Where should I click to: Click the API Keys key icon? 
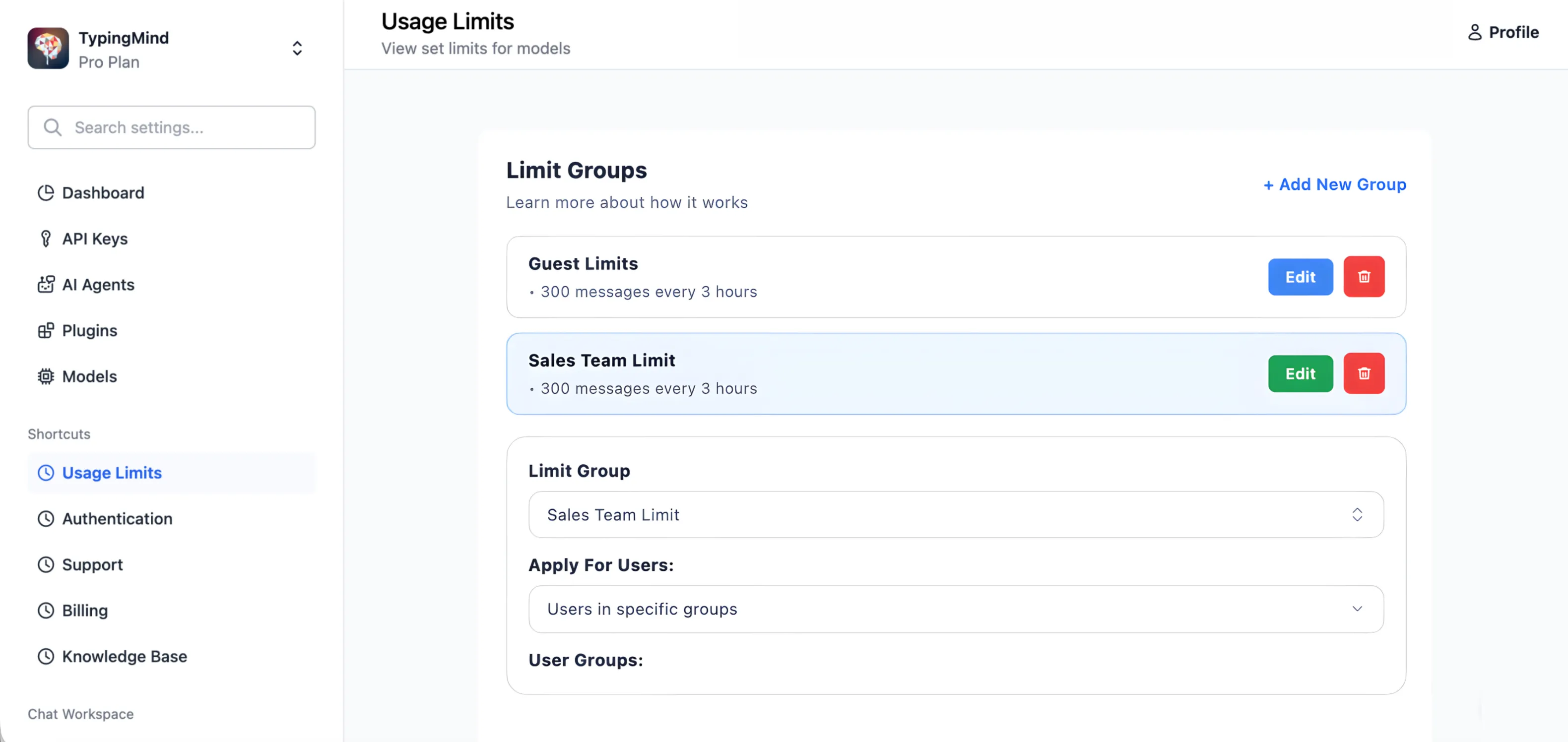[x=46, y=239]
